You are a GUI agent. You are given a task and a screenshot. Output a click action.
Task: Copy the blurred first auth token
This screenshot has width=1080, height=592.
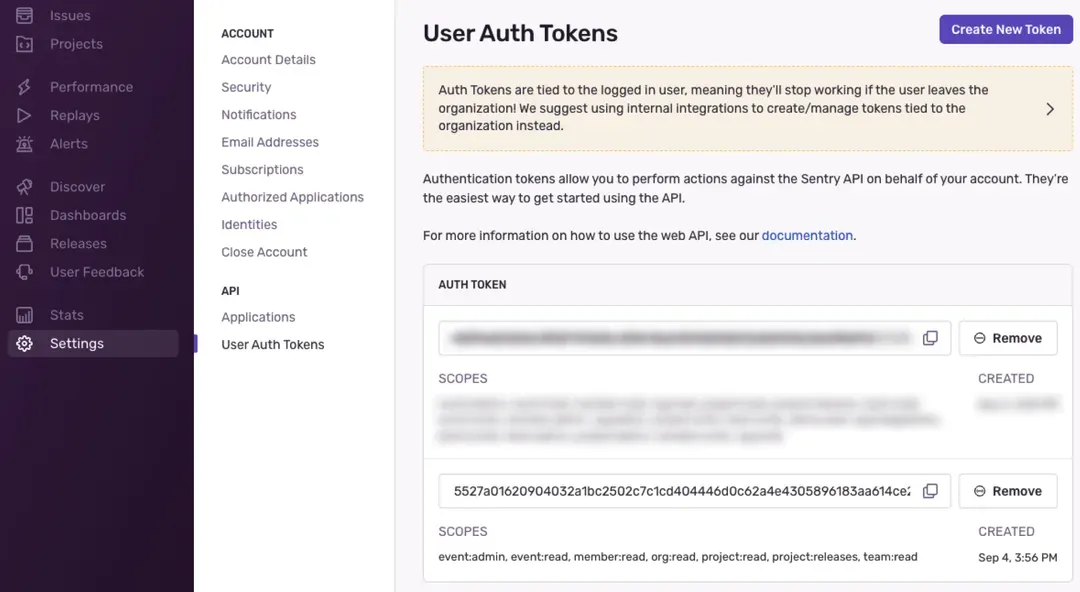[x=930, y=338]
